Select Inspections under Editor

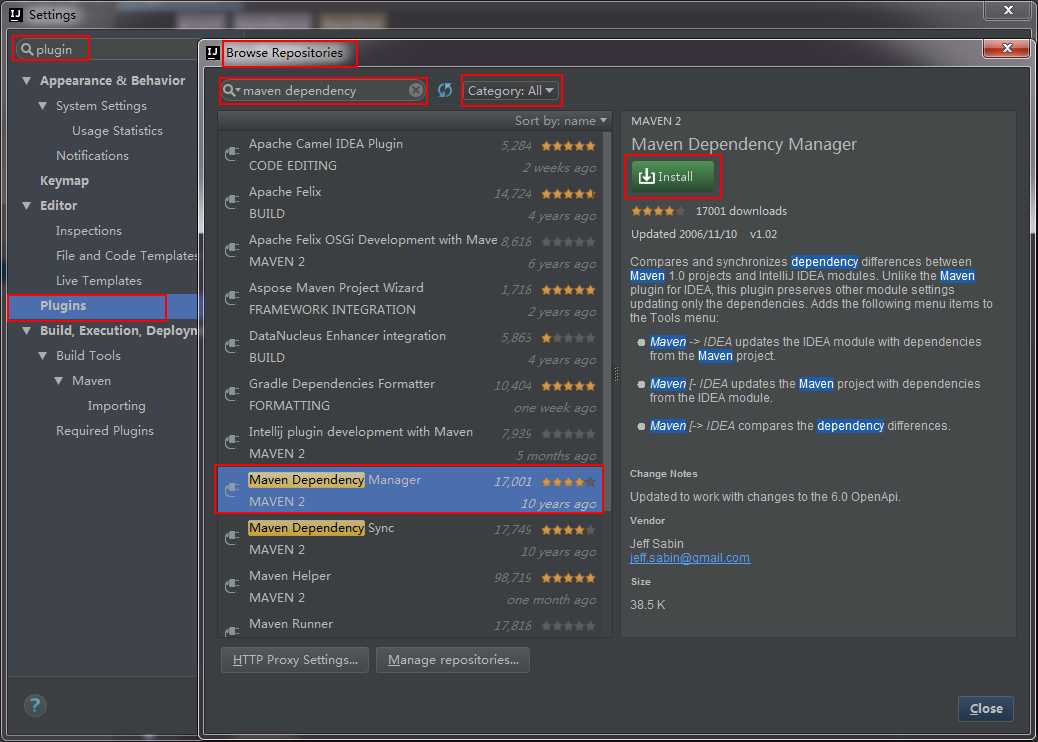89,231
